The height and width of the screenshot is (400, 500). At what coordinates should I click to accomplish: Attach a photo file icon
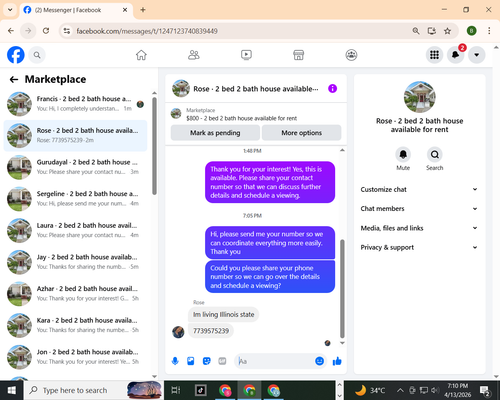(x=191, y=361)
